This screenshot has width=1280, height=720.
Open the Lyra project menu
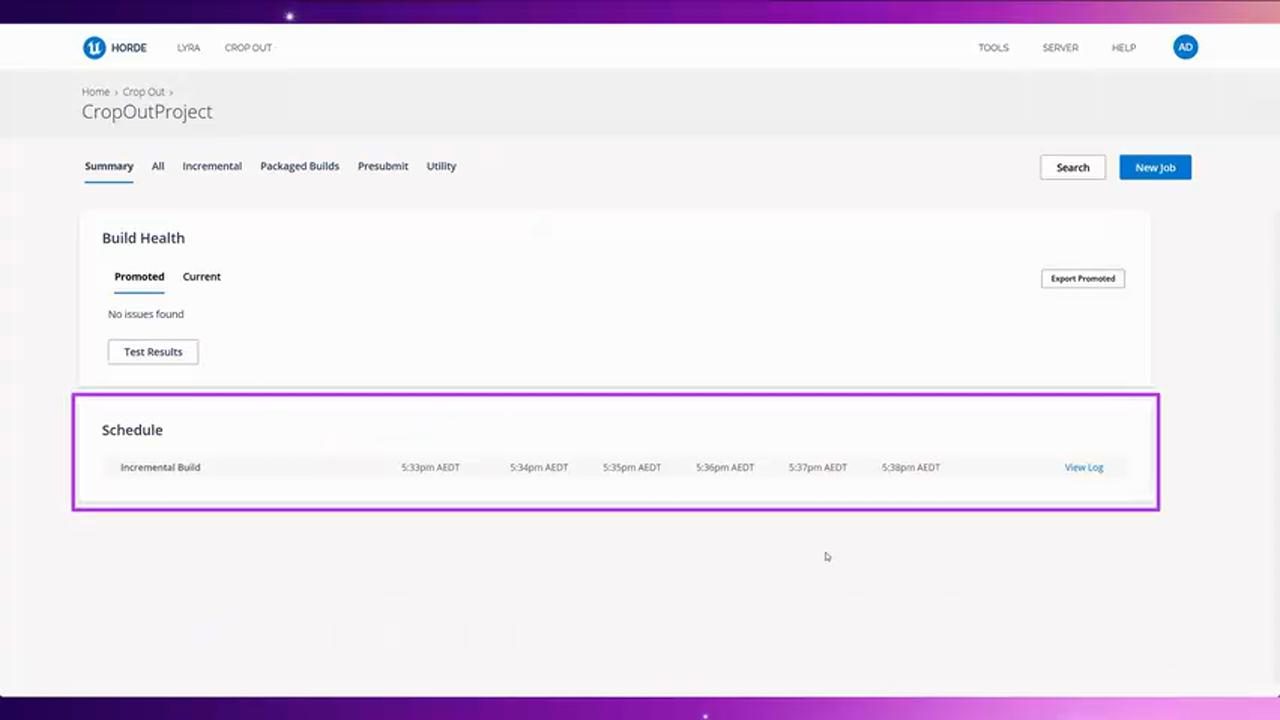[x=188, y=48]
